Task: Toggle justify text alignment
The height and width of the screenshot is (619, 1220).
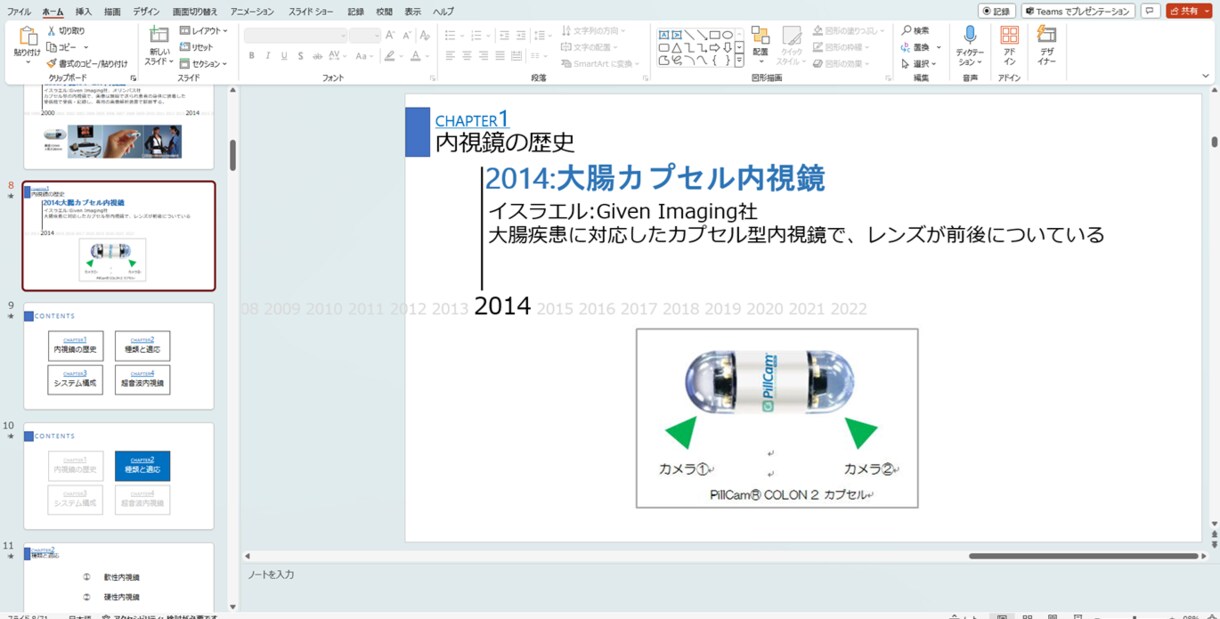Action: [500, 56]
